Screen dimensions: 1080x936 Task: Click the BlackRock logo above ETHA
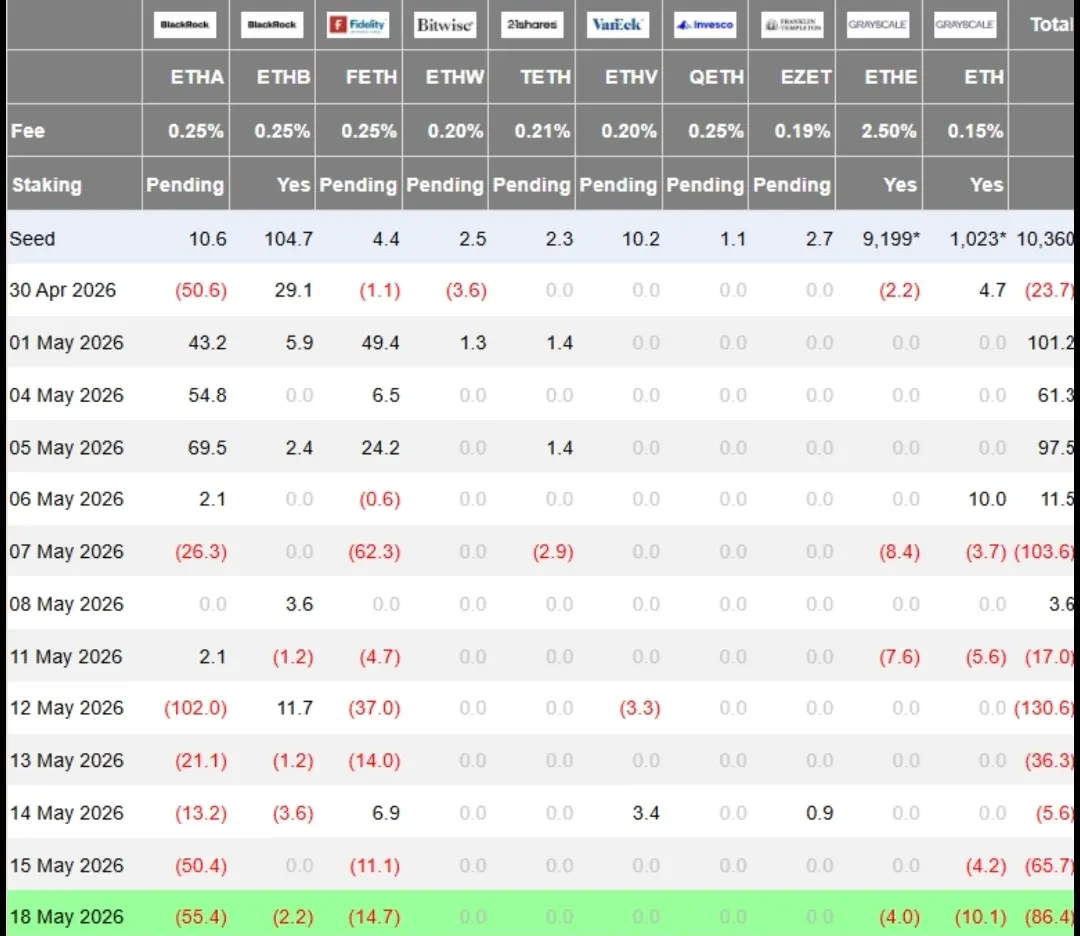pos(185,25)
